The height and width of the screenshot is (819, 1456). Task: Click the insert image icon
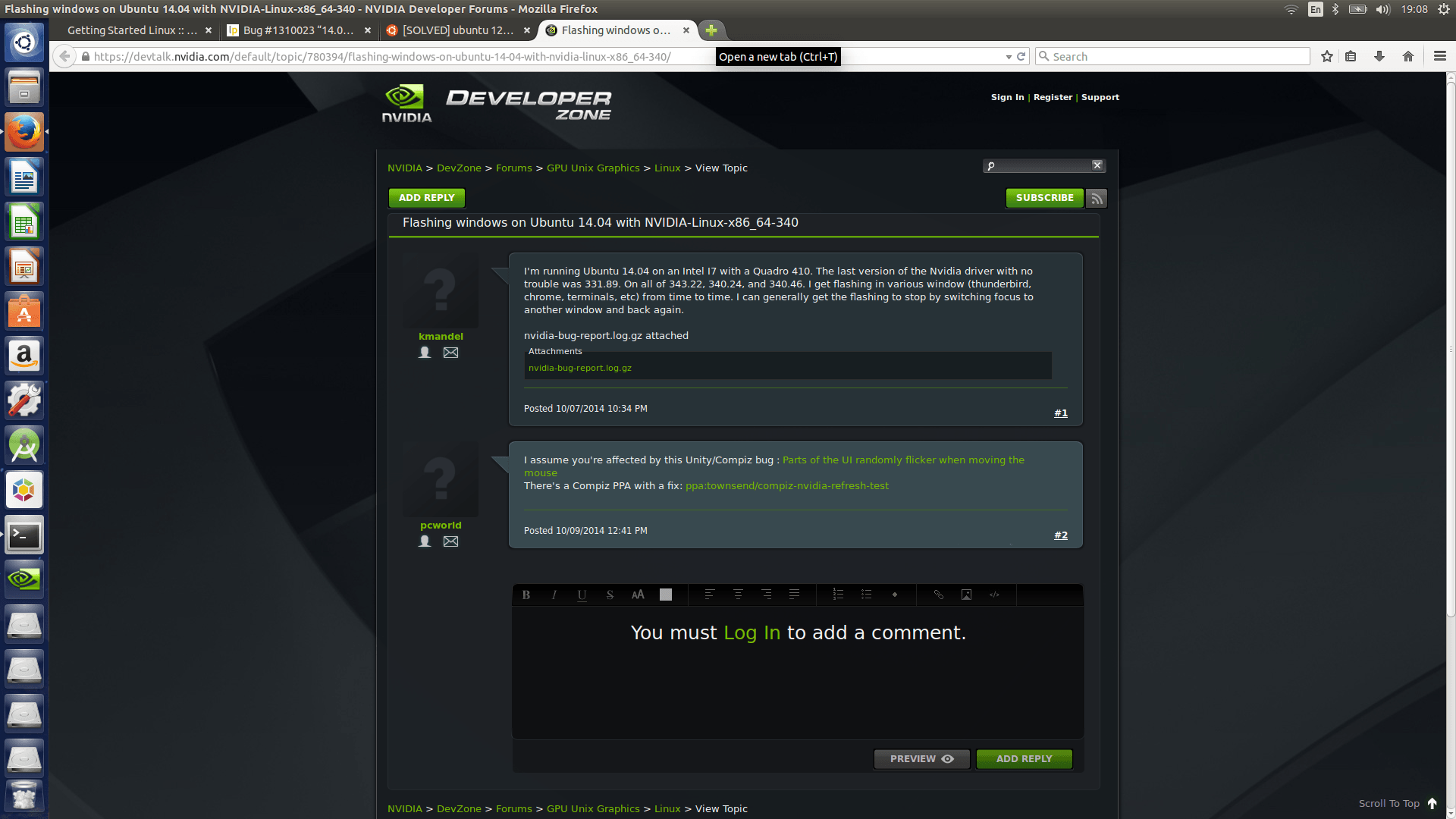coord(966,594)
